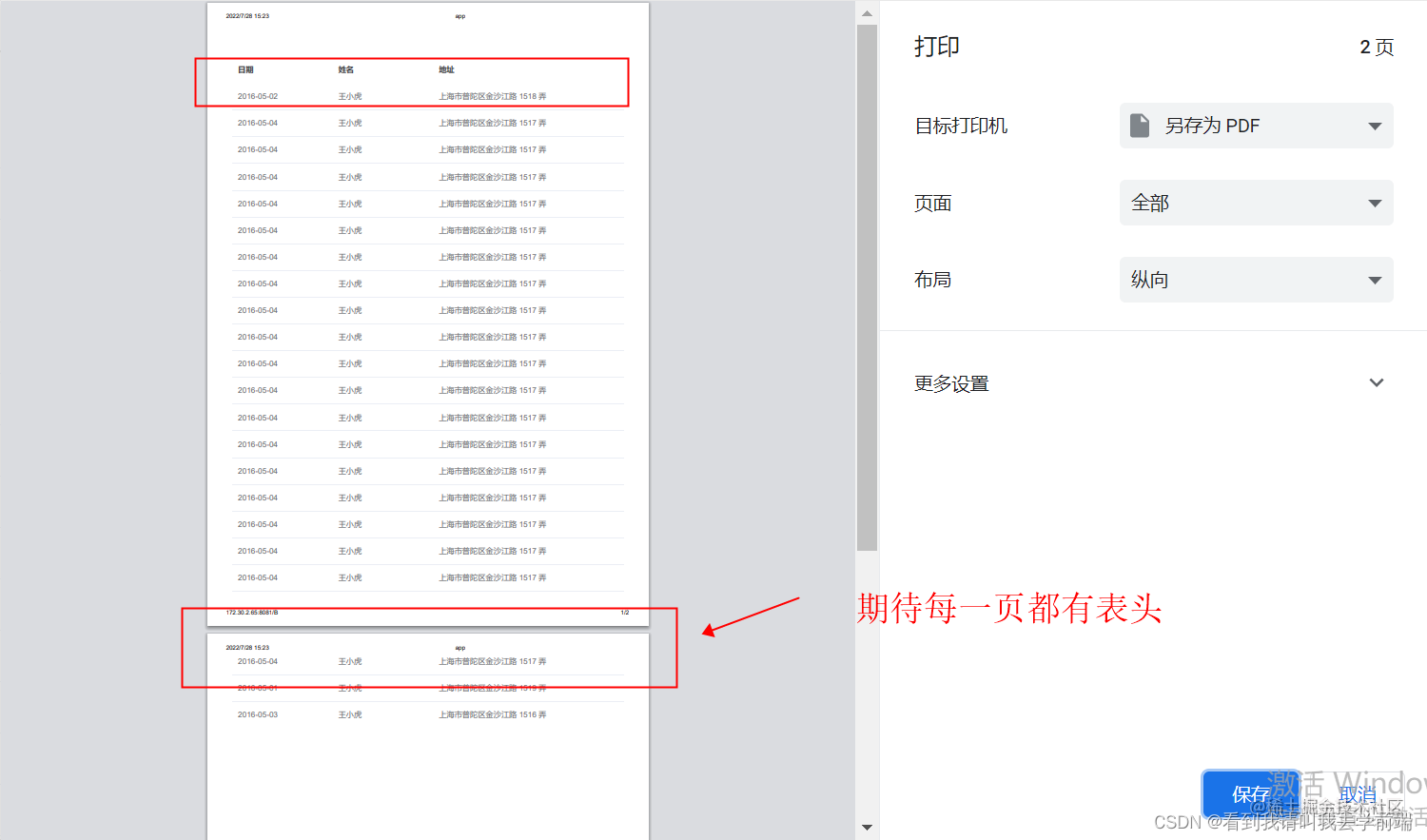Click the 2016-05-02 date cell
This screenshot has width=1427, height=840.
tap(258, 96)
